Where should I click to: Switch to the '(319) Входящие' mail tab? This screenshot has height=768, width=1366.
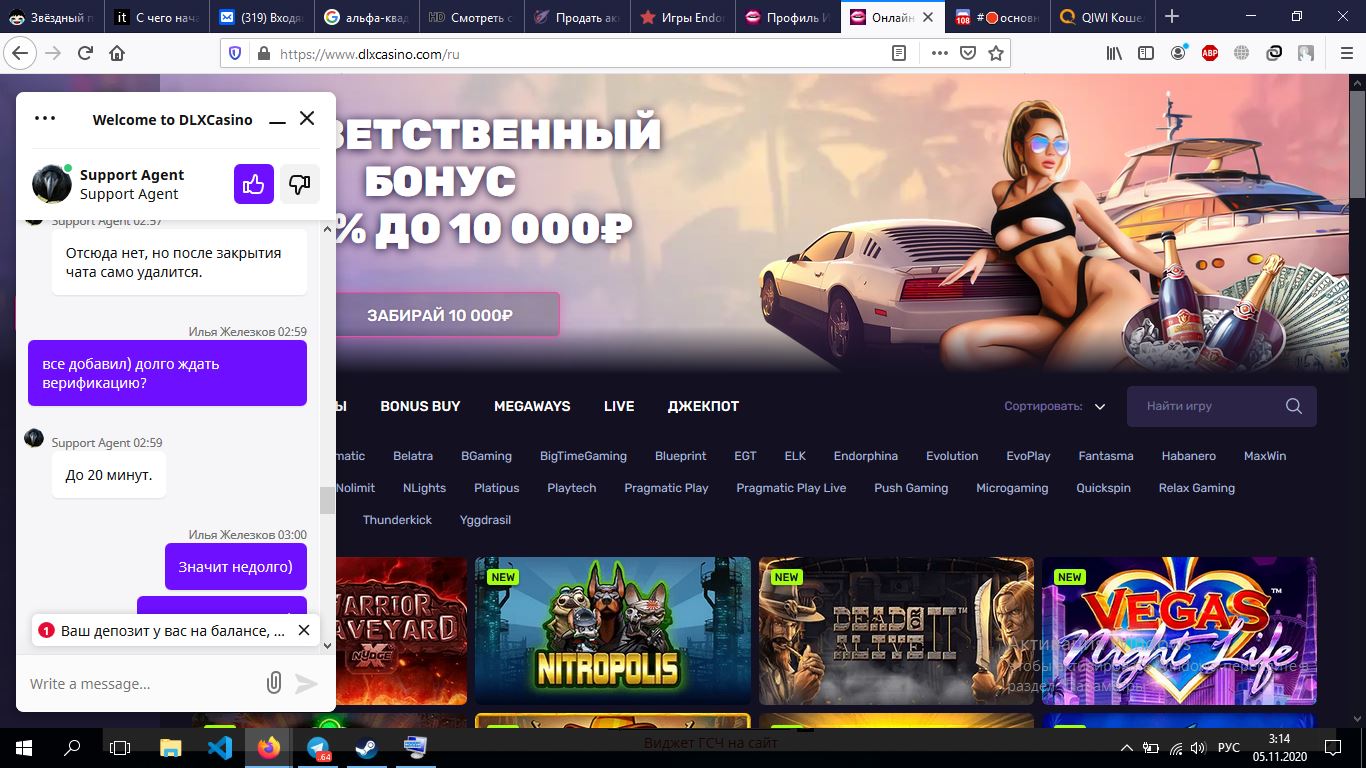pos(262,17)
